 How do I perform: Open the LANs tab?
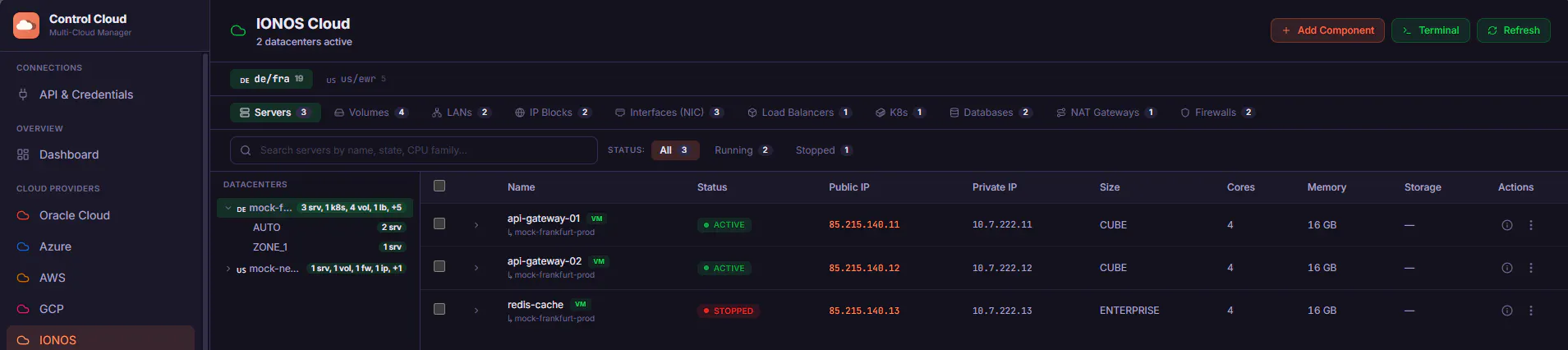(x=461, y=113)
